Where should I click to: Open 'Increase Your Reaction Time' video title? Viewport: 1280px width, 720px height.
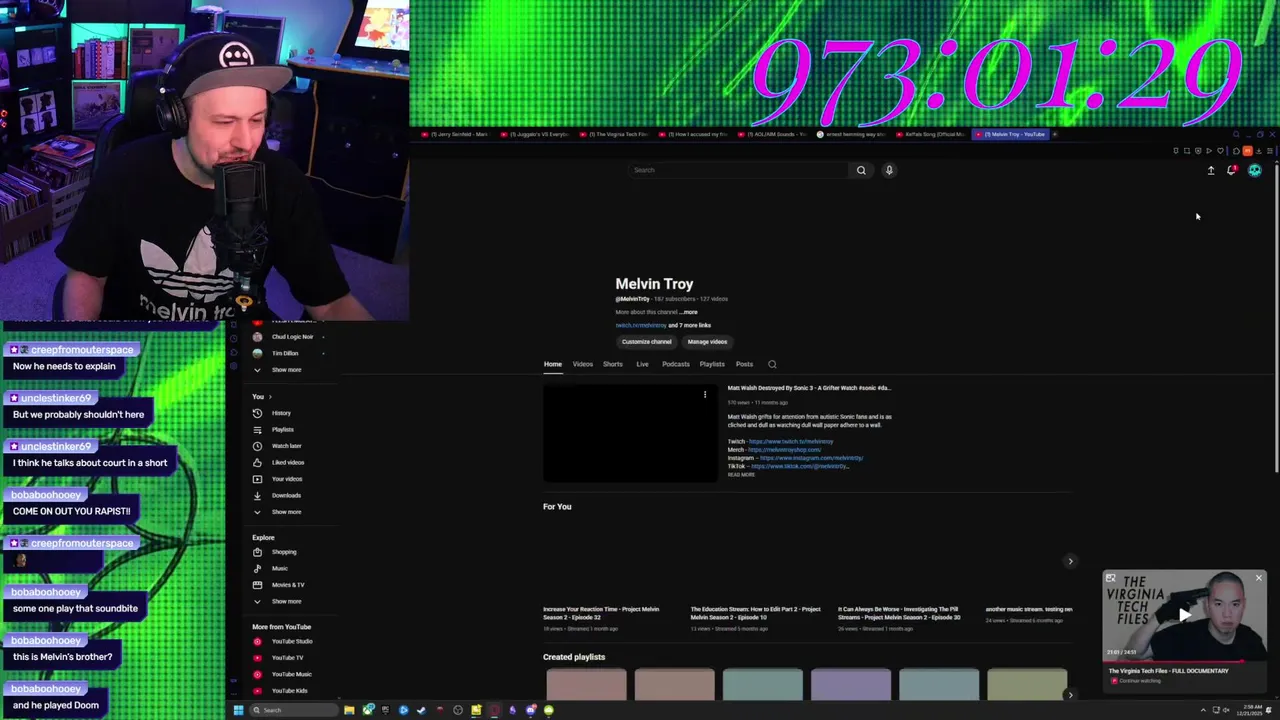[x=601, y=613]
